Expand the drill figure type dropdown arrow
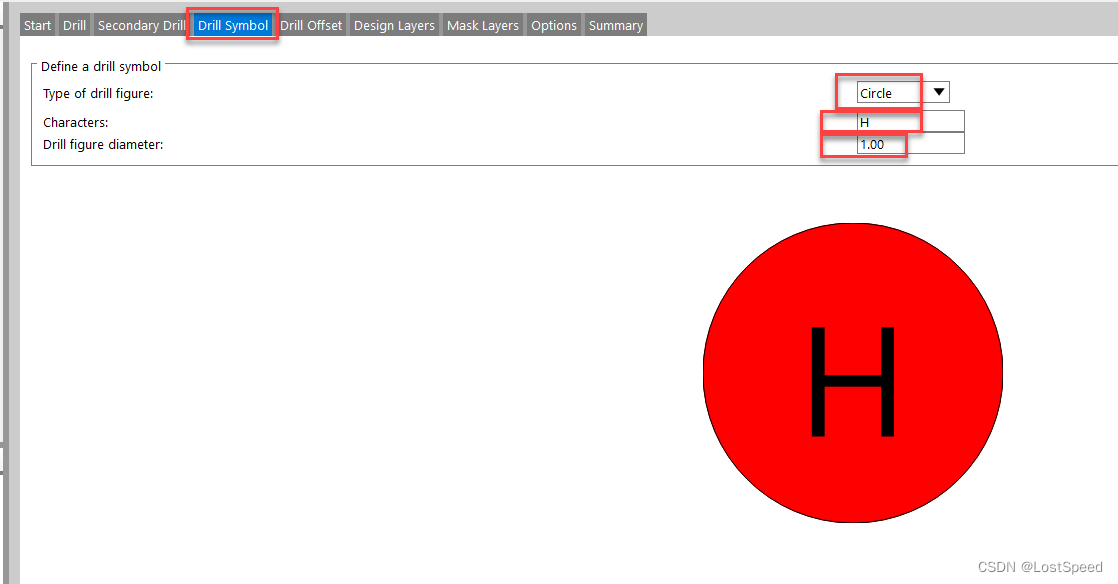 (938, 92)
